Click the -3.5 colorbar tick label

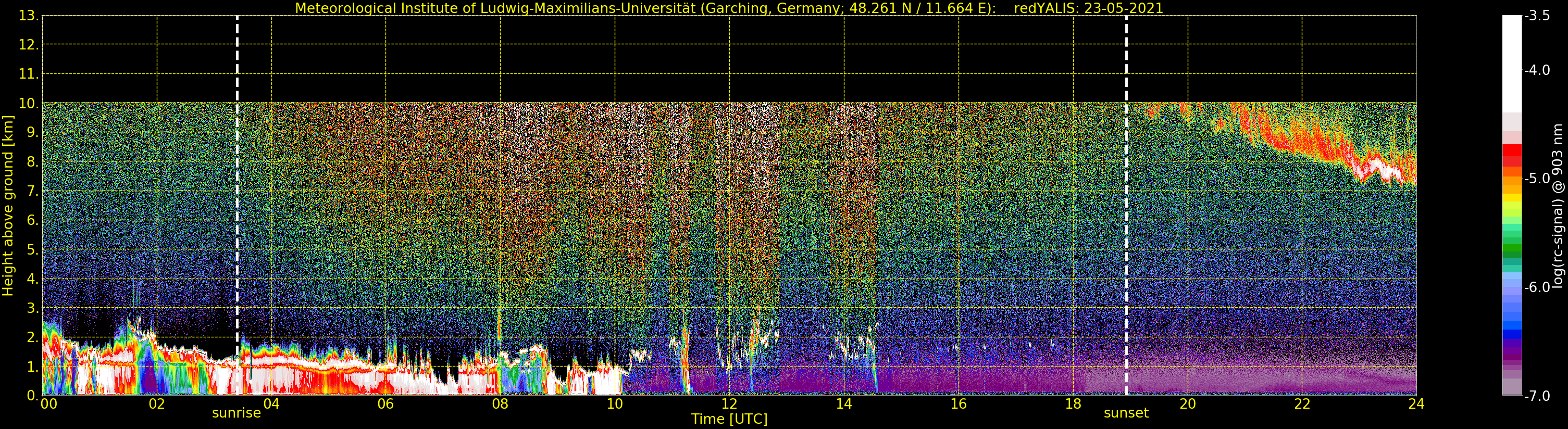(x=1537, y=16)
